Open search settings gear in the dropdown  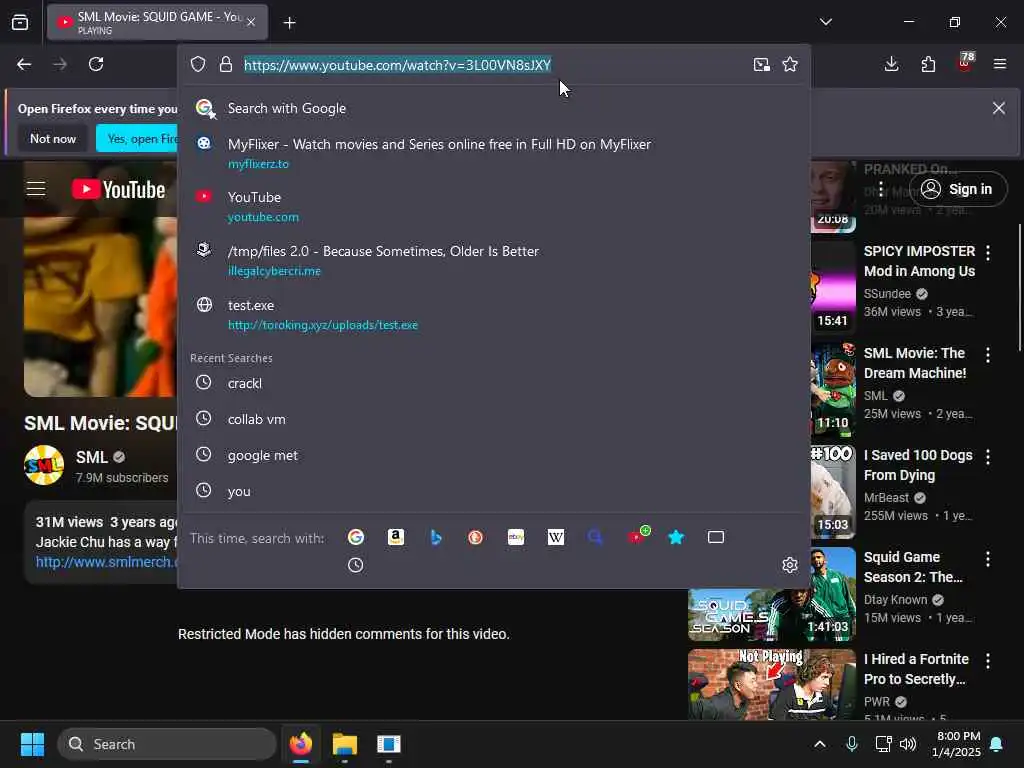click(x=790, y=565)
